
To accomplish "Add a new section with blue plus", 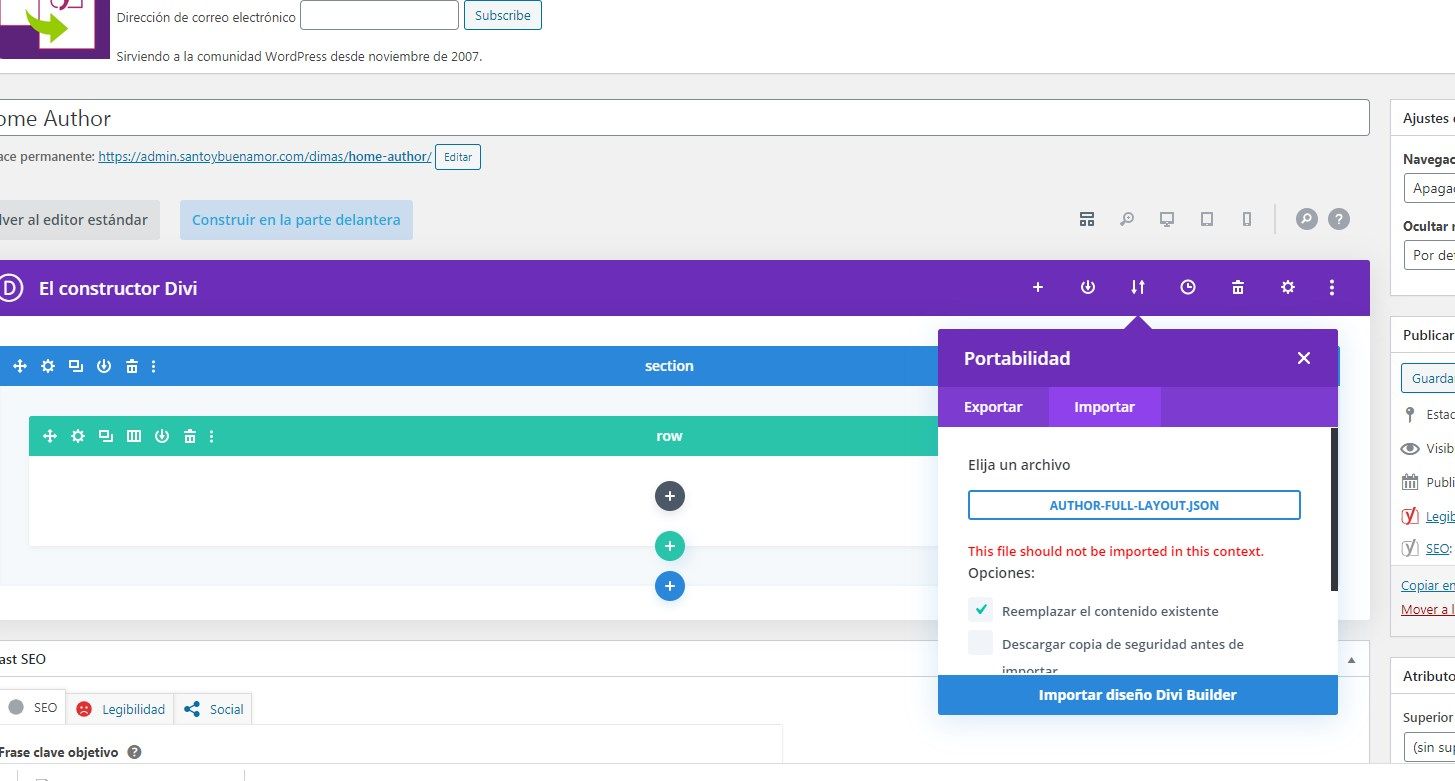I will tap(670, 586).
